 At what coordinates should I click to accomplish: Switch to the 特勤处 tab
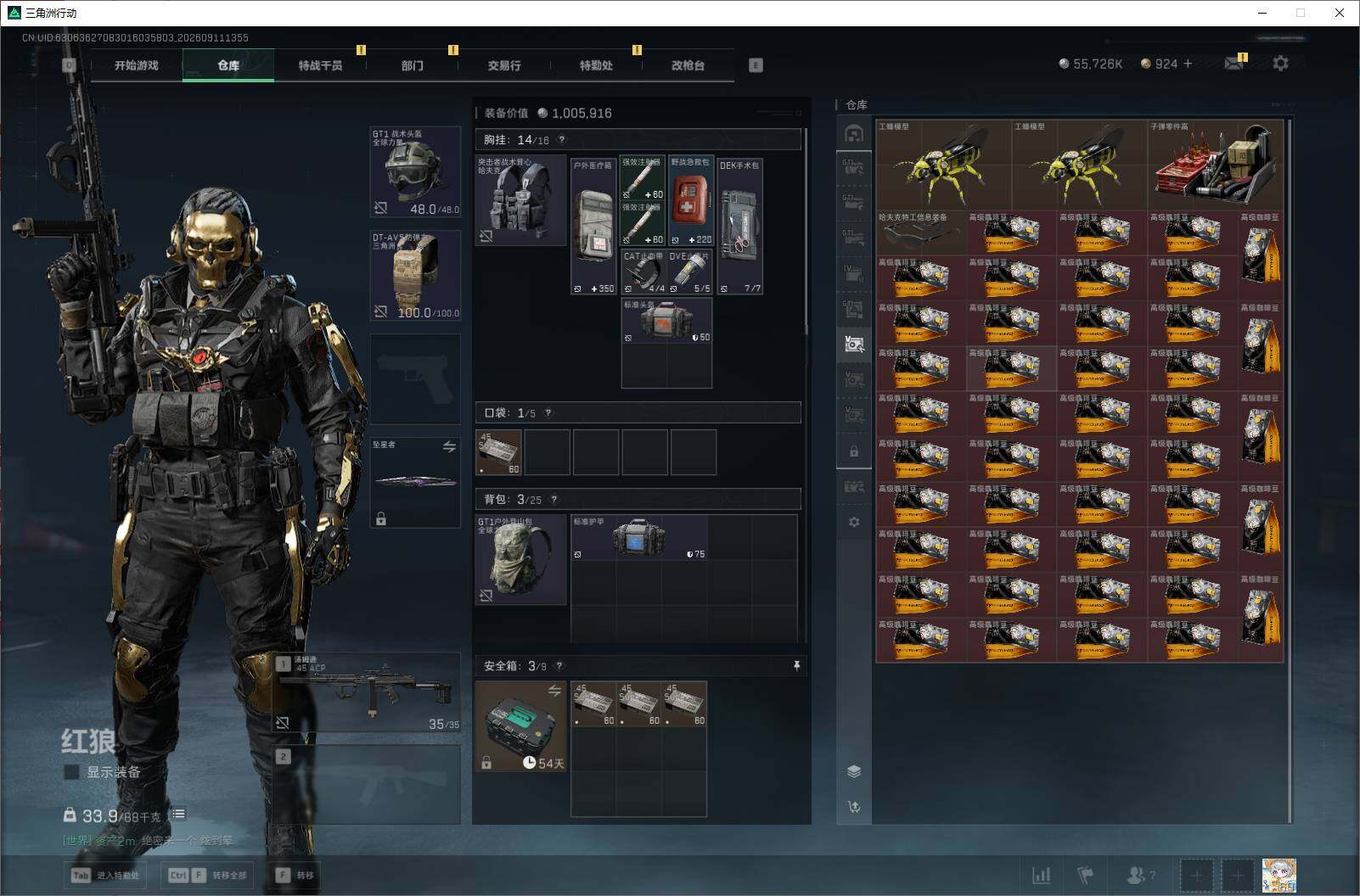[596, 65]
